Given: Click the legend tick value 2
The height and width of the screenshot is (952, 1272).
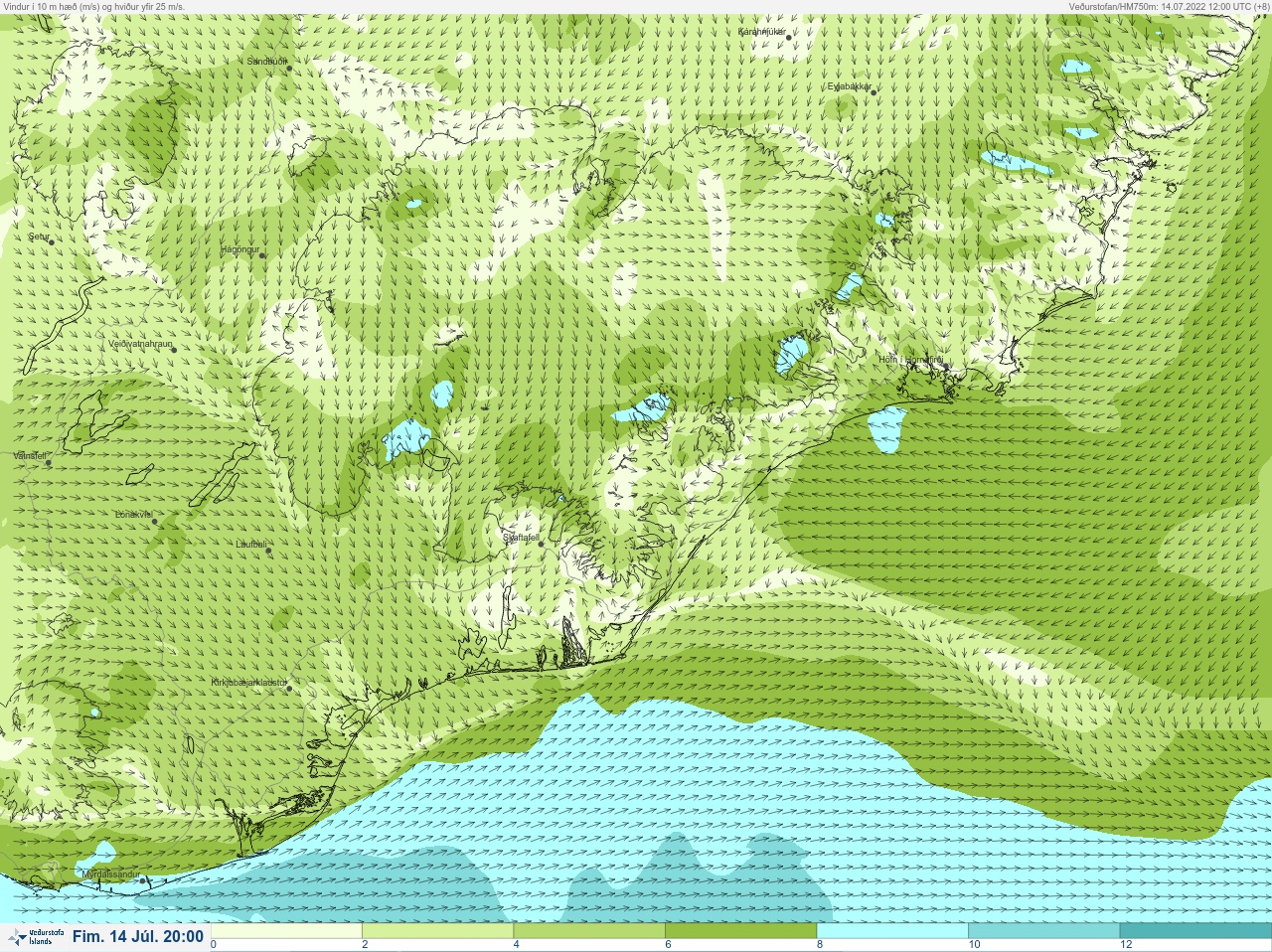Looking at the screenshot, I should (x=365, y=945).
